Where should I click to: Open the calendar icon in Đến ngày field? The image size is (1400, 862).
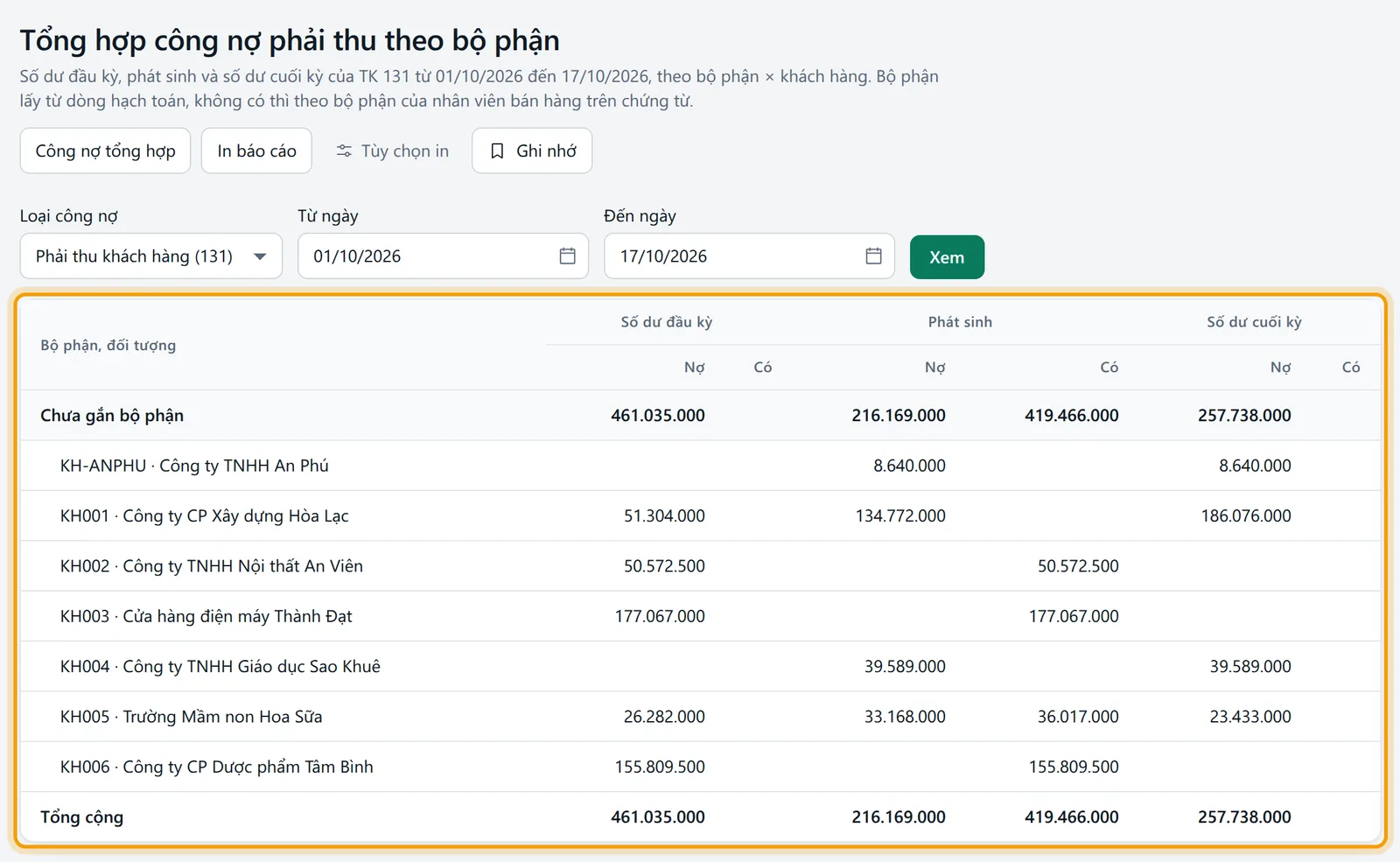point(873,256)
